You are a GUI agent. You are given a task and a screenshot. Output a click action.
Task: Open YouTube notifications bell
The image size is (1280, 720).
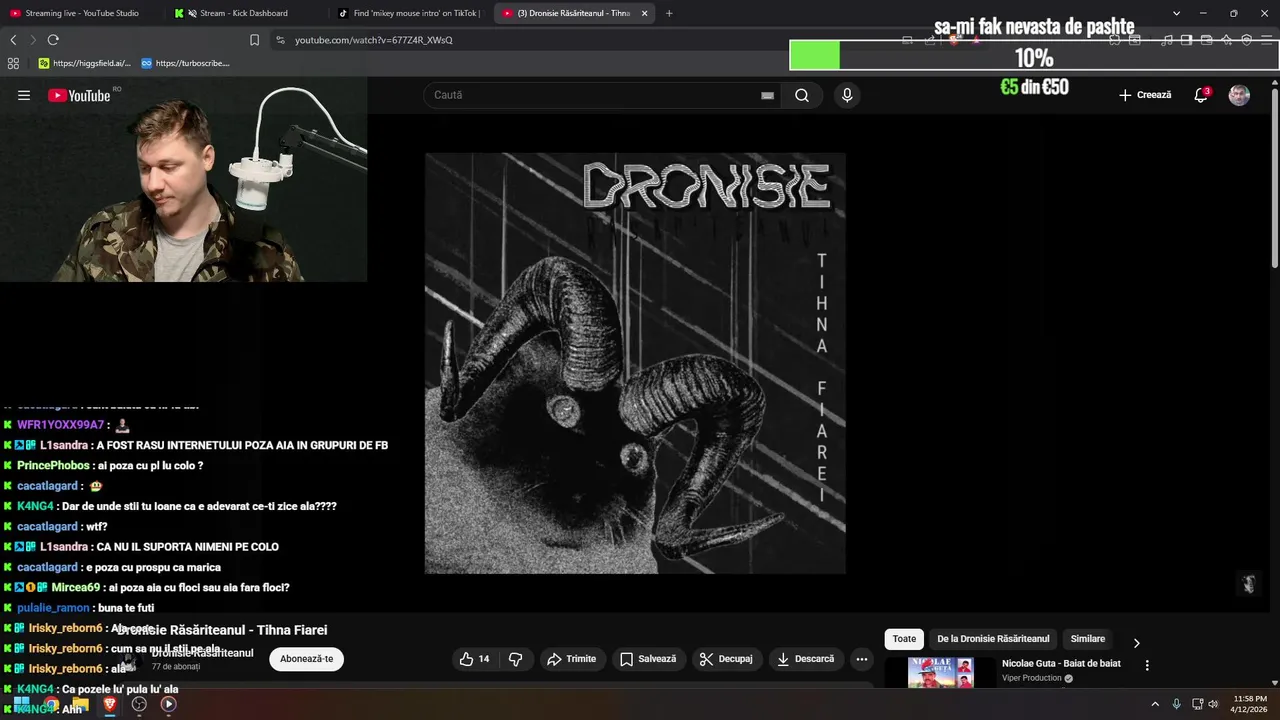coord(1201,95)
